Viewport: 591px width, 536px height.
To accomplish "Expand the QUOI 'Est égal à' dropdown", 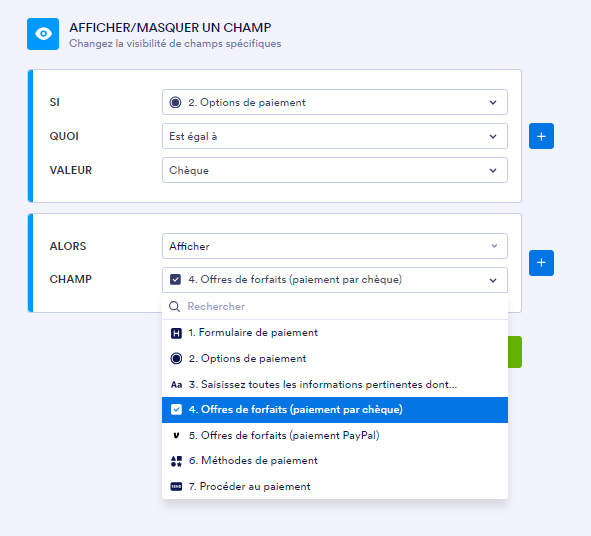I will (335, 136).
